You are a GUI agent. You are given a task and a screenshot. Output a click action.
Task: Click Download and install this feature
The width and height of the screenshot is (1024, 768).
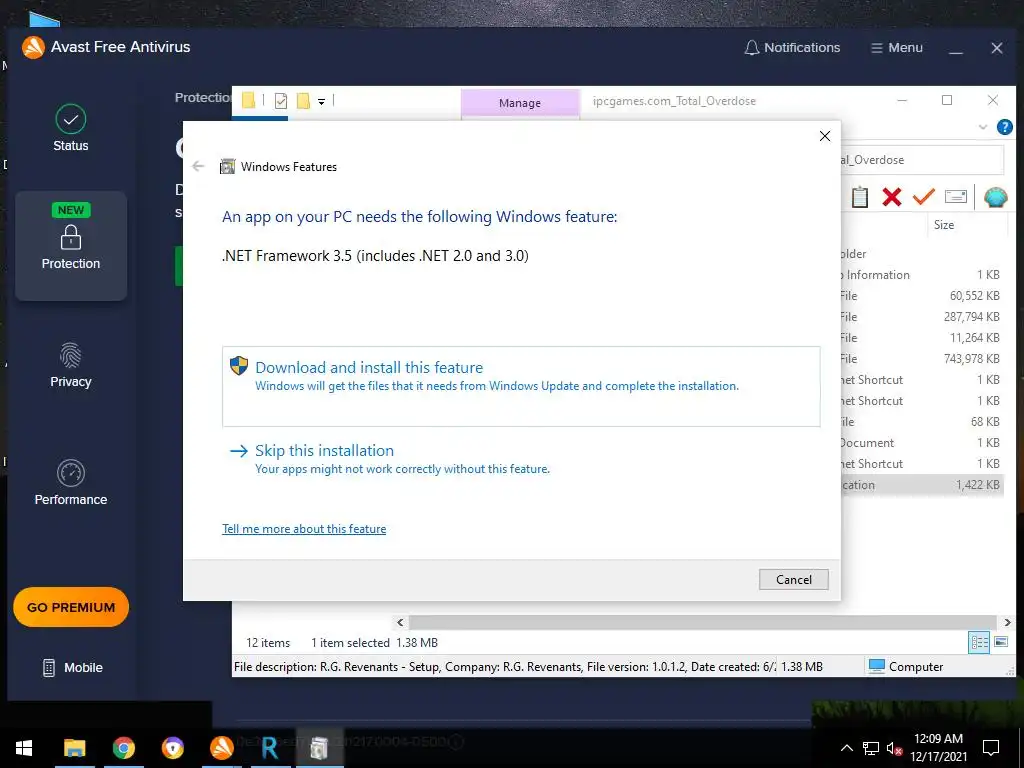[x=520, y=386]
